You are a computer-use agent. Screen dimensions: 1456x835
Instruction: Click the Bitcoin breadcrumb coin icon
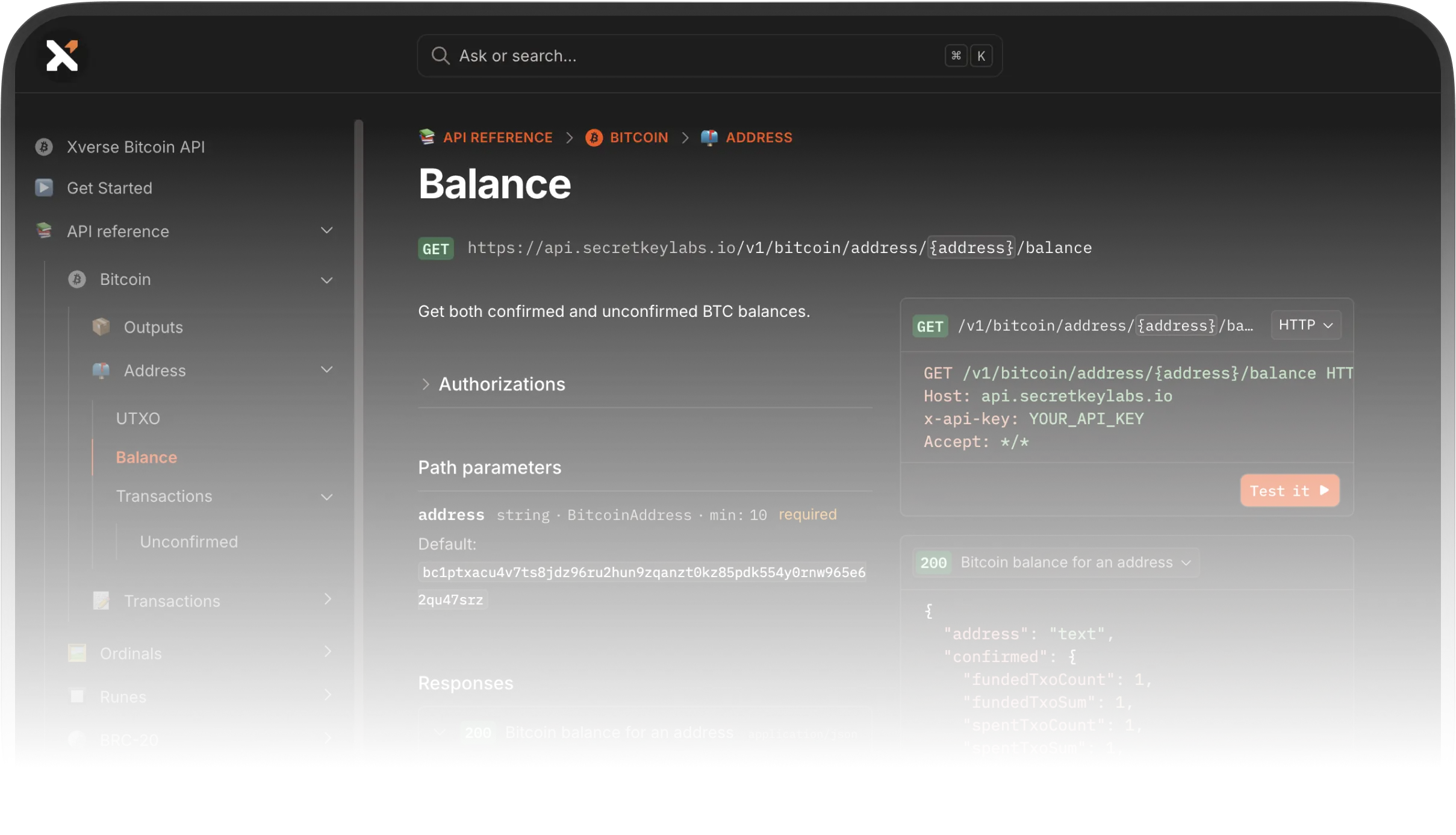tap(594, 137)
